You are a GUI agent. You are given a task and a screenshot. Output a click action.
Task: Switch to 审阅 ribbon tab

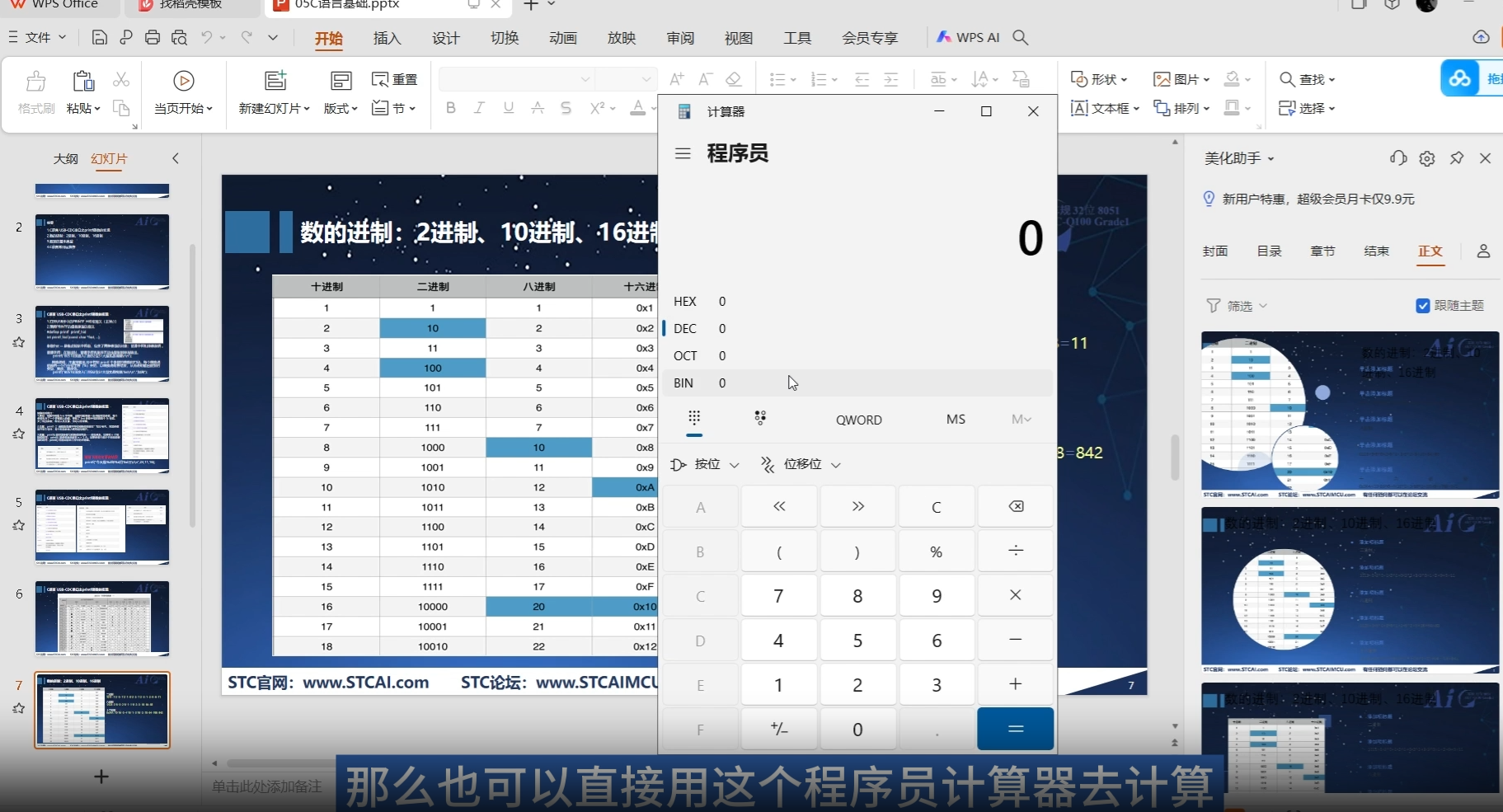click(680, 38)
